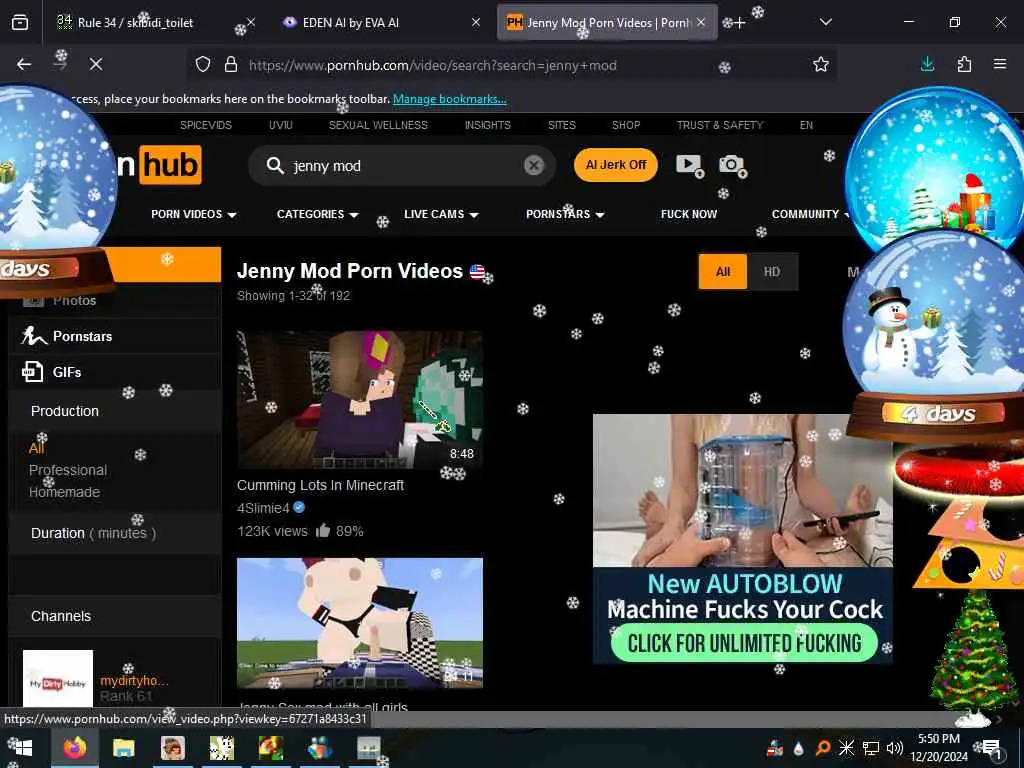Click the upload video icon
The width and height of the screenshot is (1024, 768).
[689, 165]
